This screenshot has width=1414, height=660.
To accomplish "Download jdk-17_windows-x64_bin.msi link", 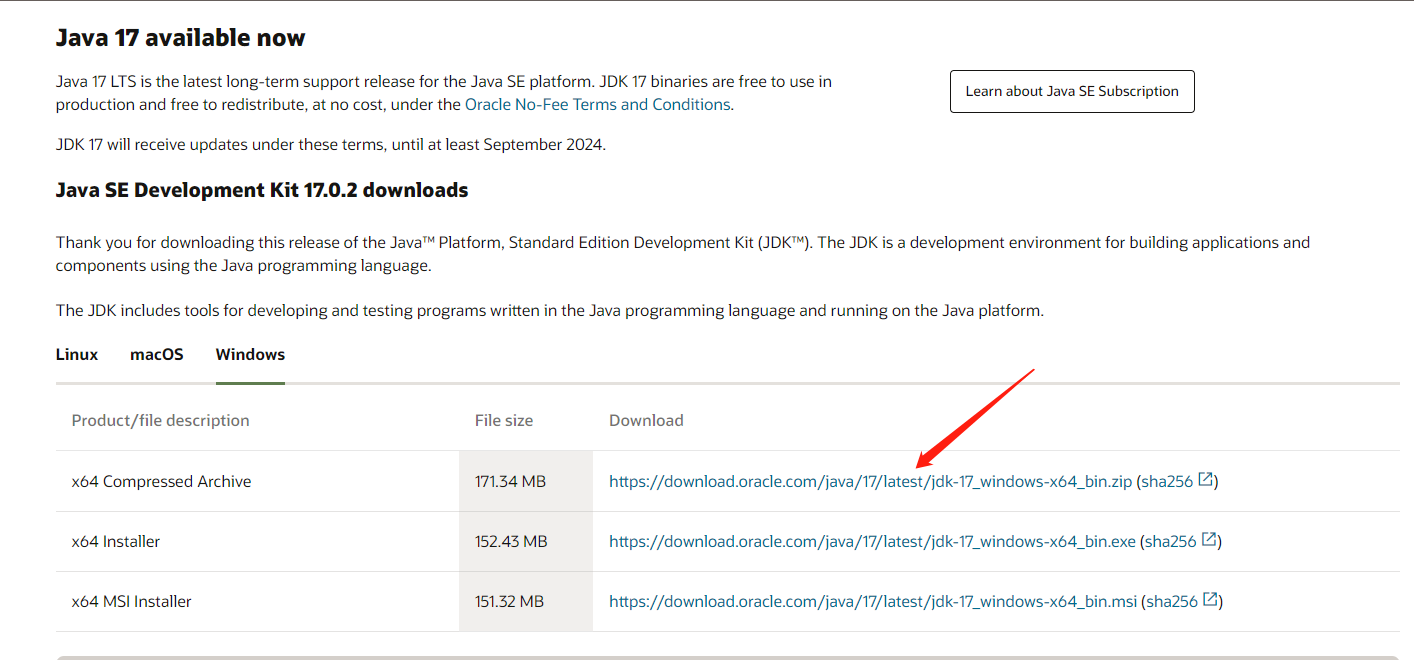I will pos(873,601).
